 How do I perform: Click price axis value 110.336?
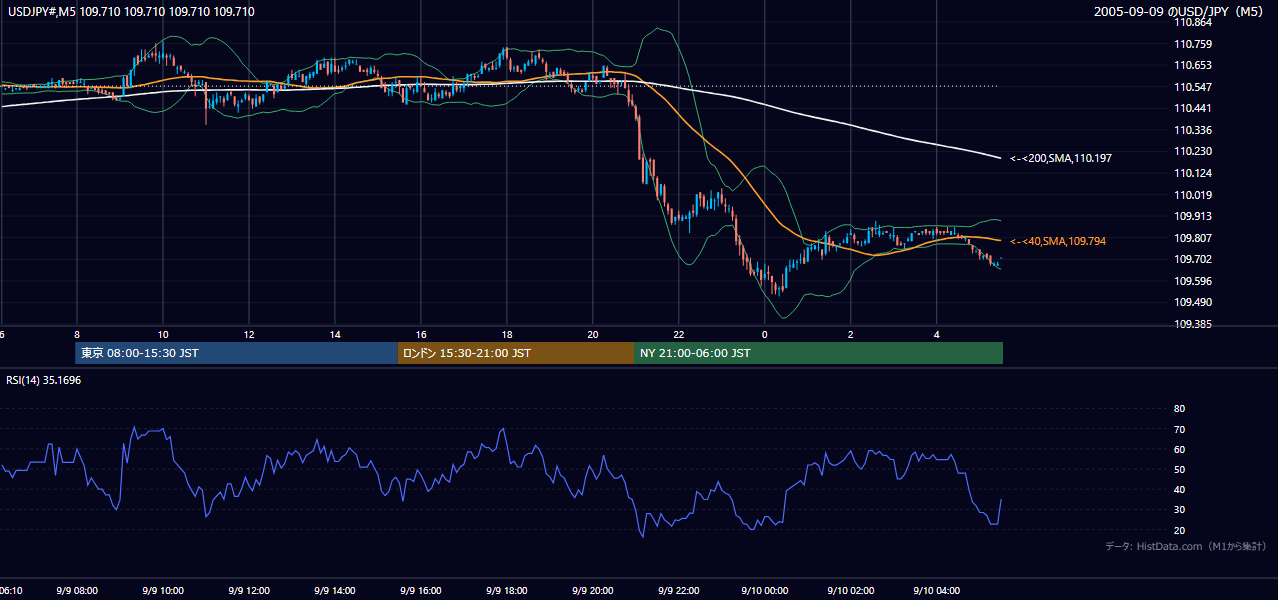coord(1194,130)
